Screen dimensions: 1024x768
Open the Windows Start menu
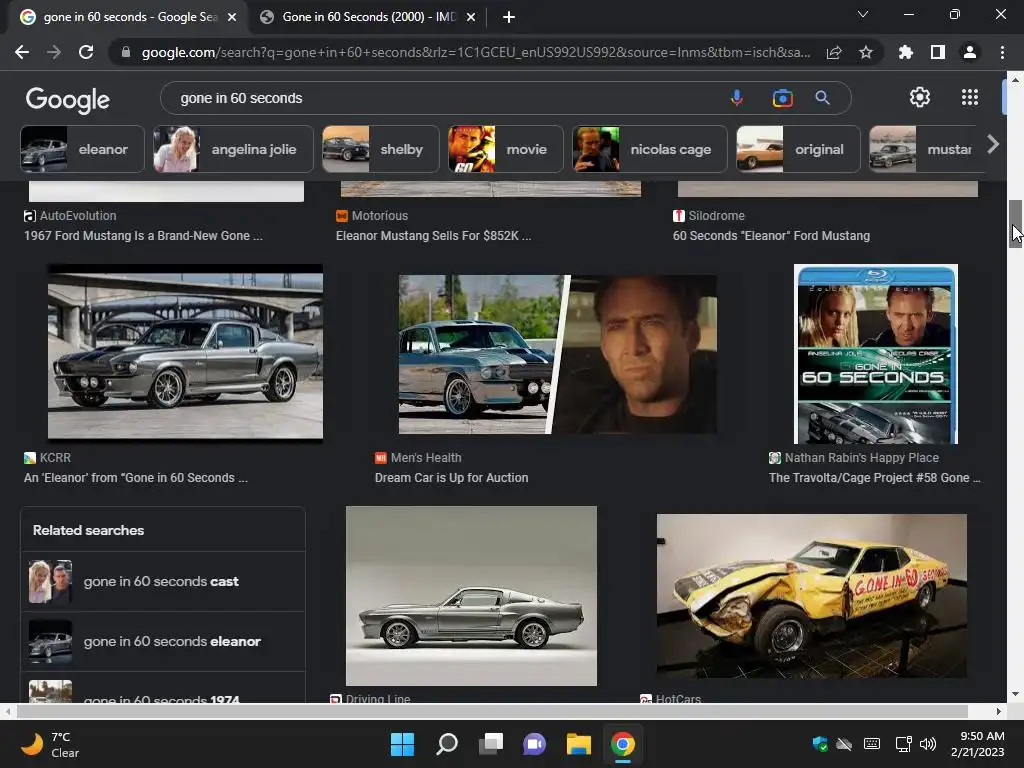[x=402, y=744]
